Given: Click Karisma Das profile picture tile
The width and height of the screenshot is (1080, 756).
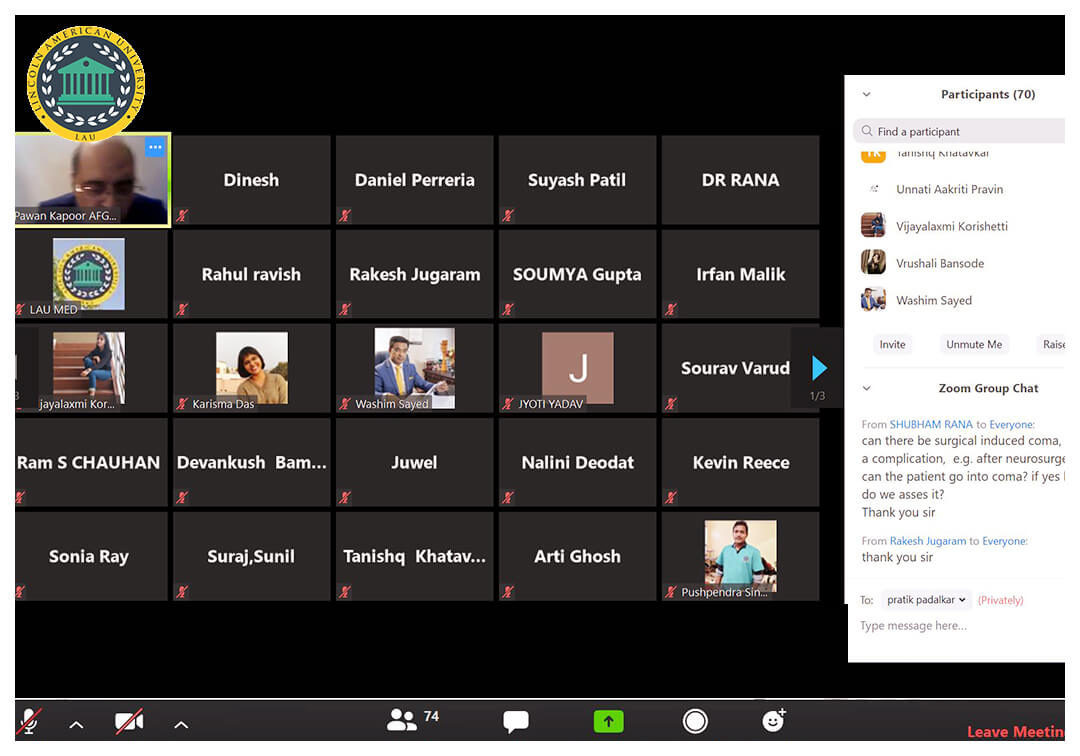Looking at the screenshot, I should tap(251, 368).
